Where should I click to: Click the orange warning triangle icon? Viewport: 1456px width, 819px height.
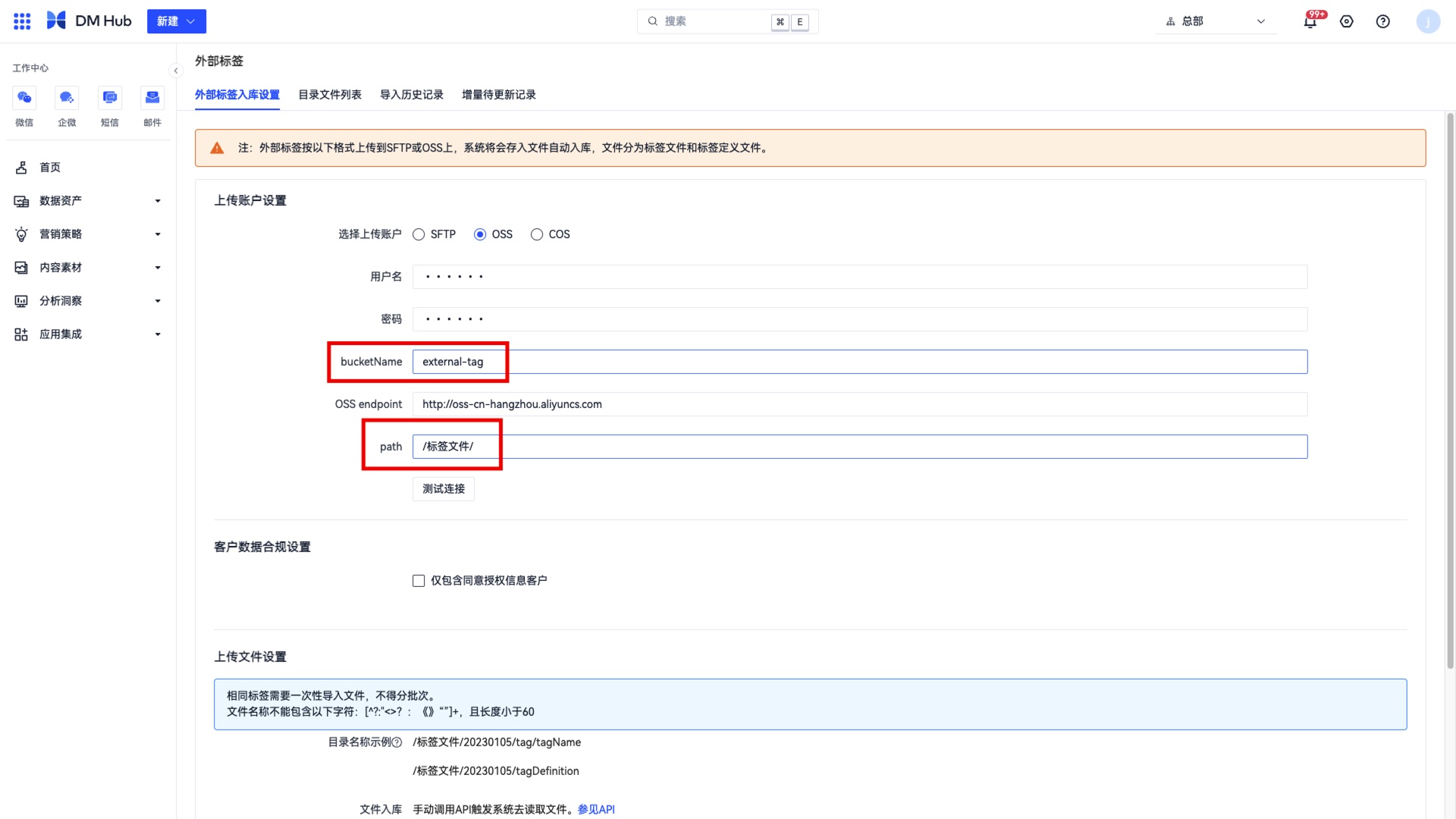point(217,148)
